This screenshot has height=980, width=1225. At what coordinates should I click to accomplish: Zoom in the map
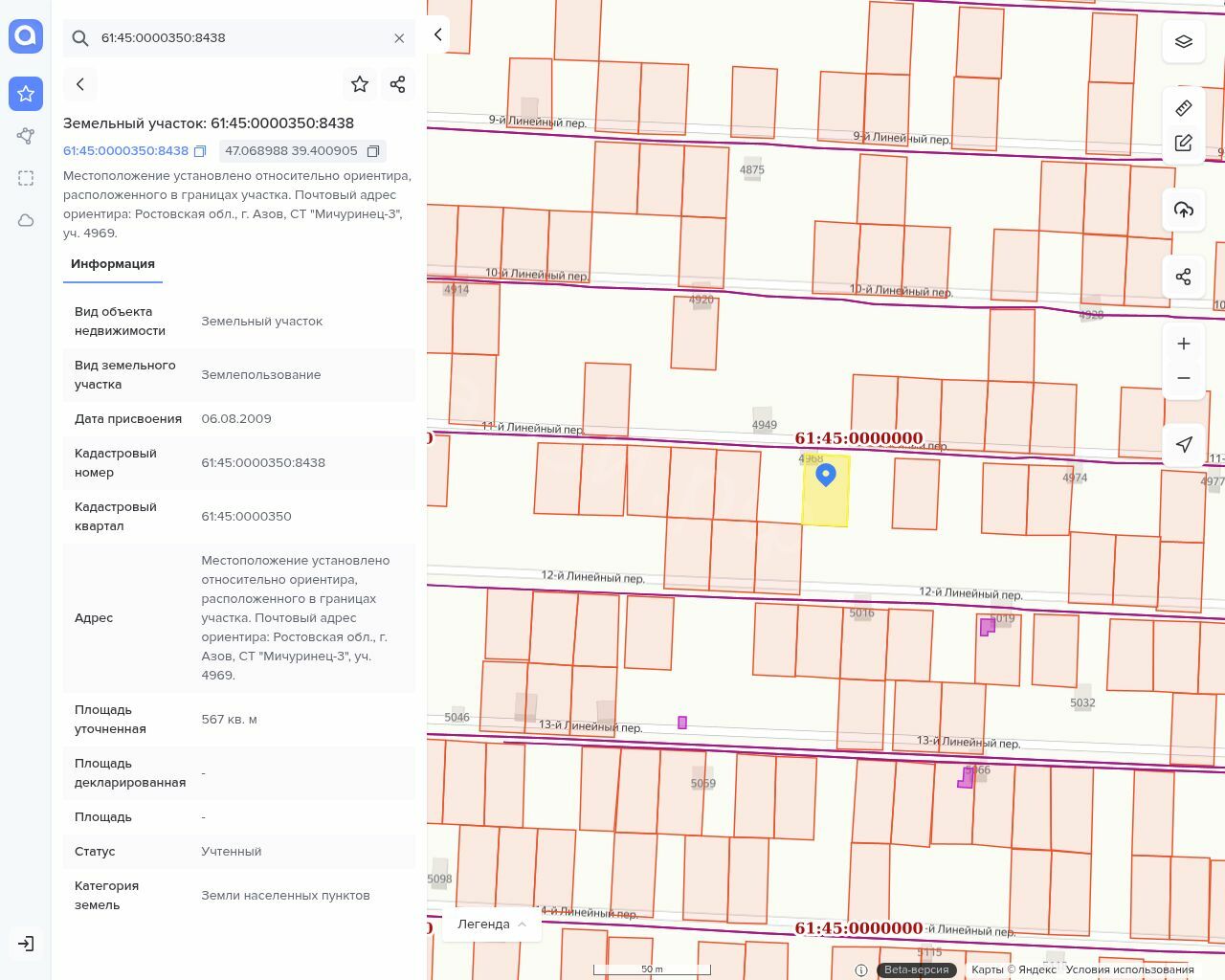click(1184, 344)
